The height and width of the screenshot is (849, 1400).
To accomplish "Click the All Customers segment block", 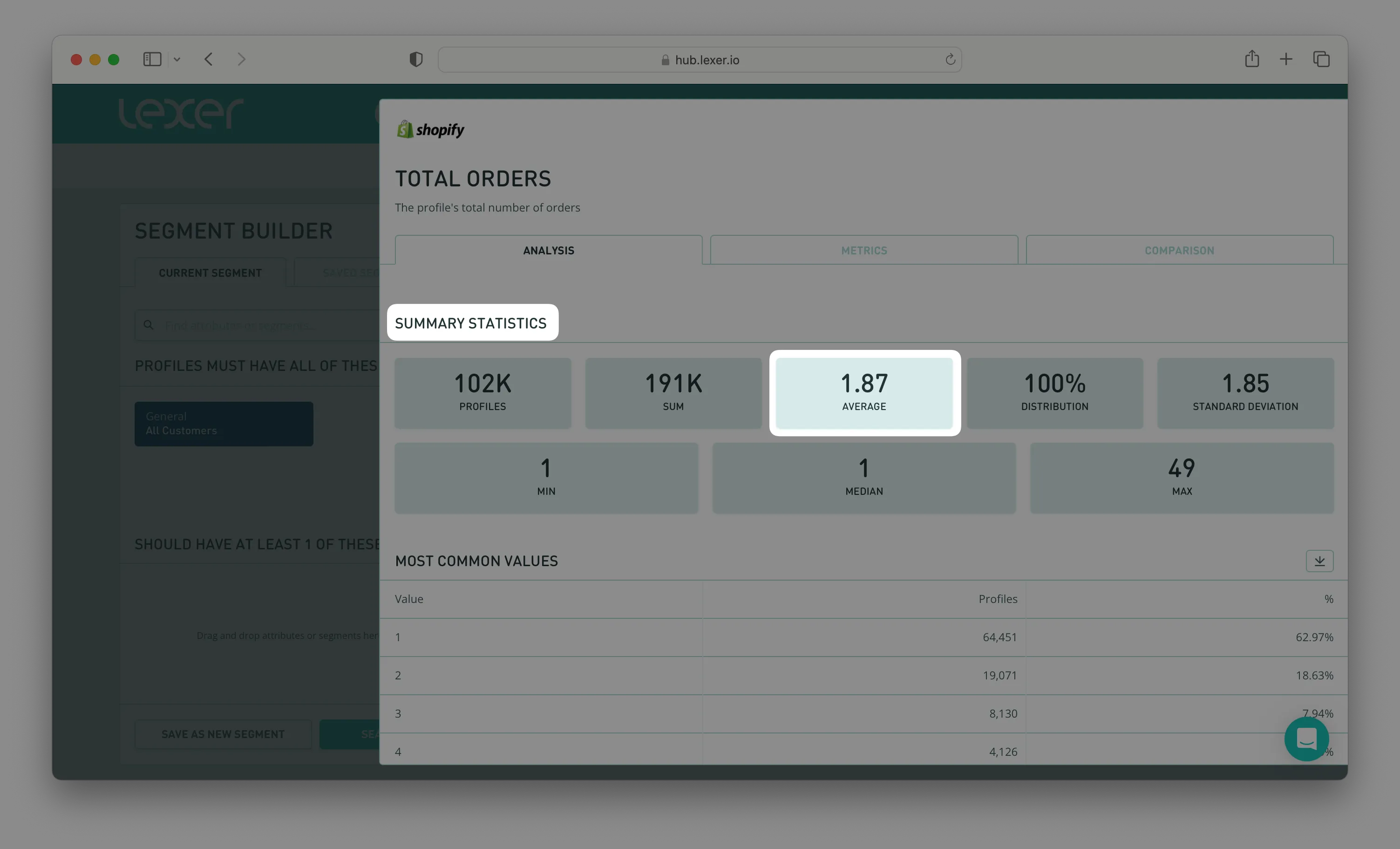I will point(224,424).
